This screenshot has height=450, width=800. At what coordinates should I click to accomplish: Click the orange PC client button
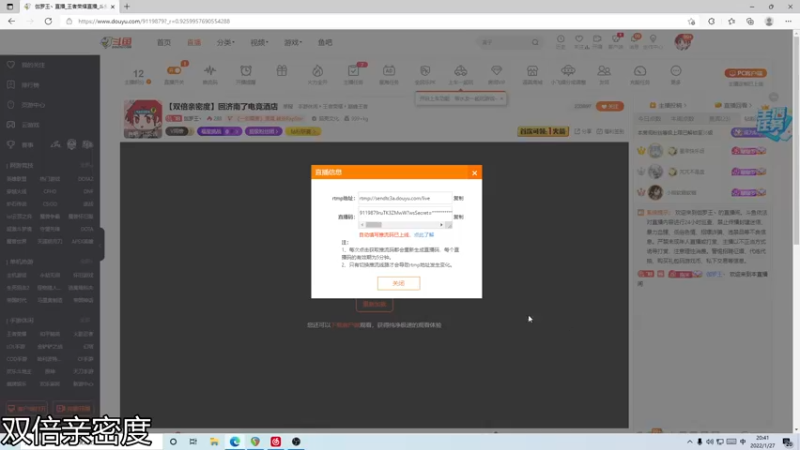tap(745, 73)
